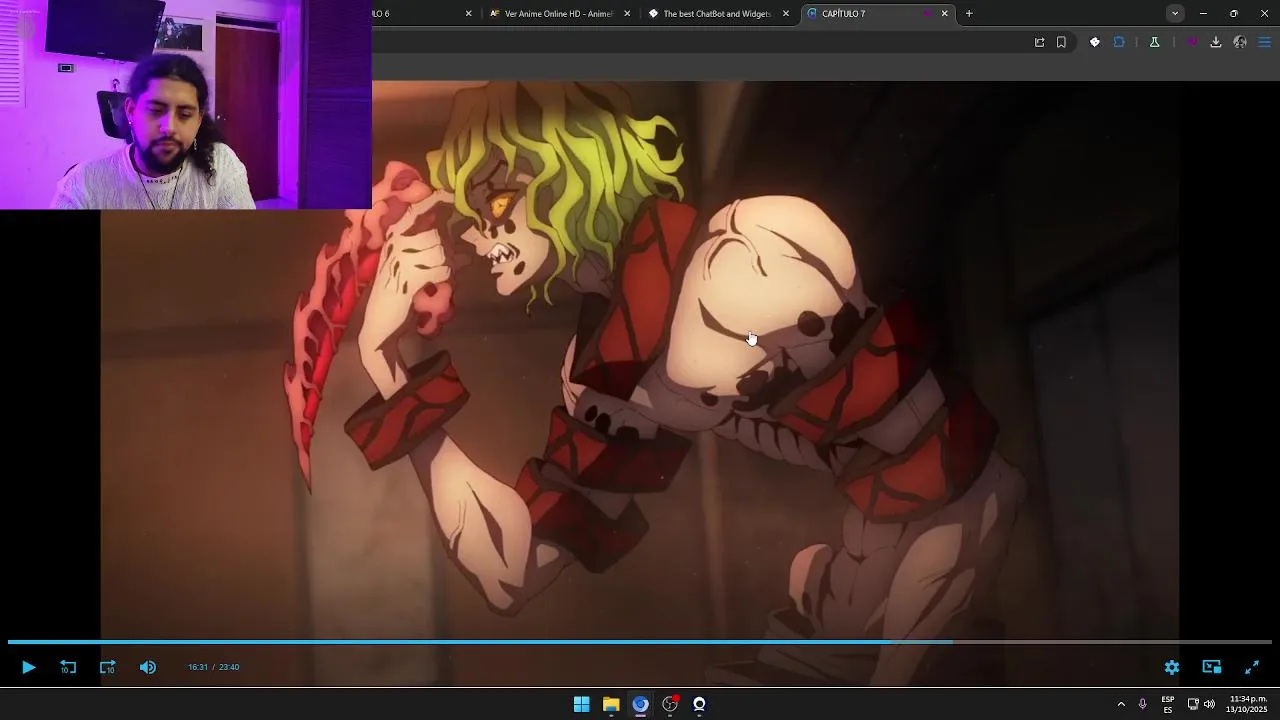Viewport: 1280px width, 720px height.
Task: Rewind the video 10 seconds
Action: click(68, 667)
